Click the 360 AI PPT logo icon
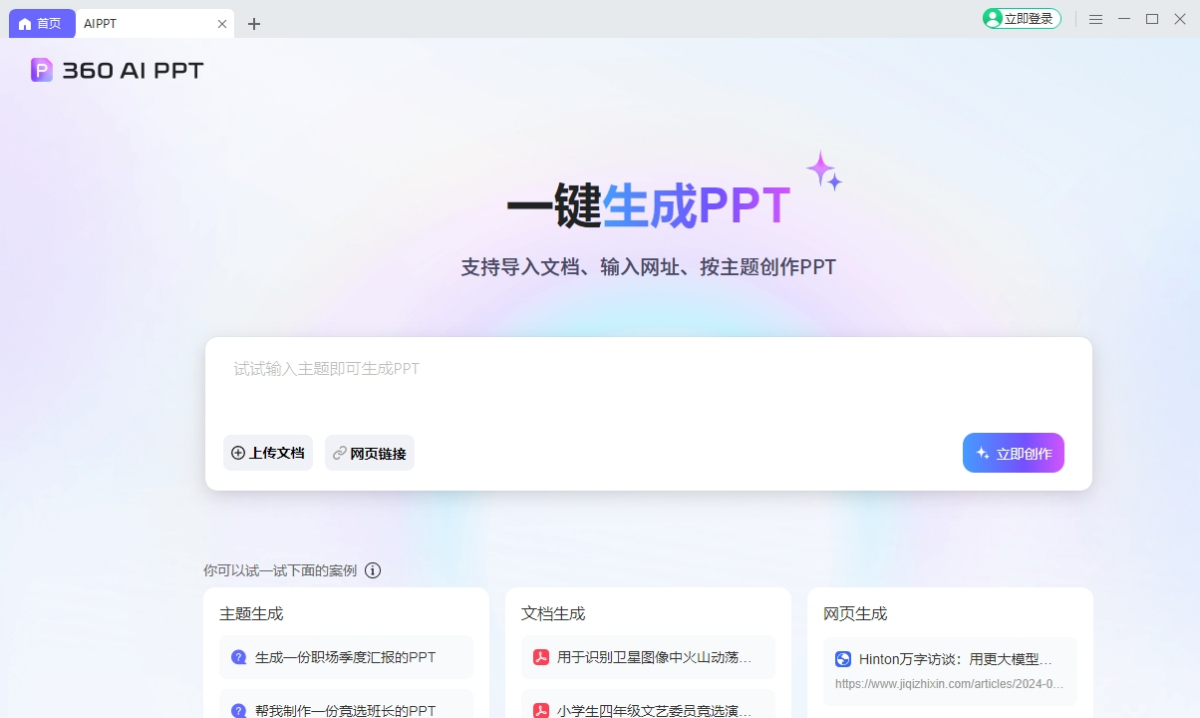The height and width of the screenshot is (718, 1200). tap(41, 69)
